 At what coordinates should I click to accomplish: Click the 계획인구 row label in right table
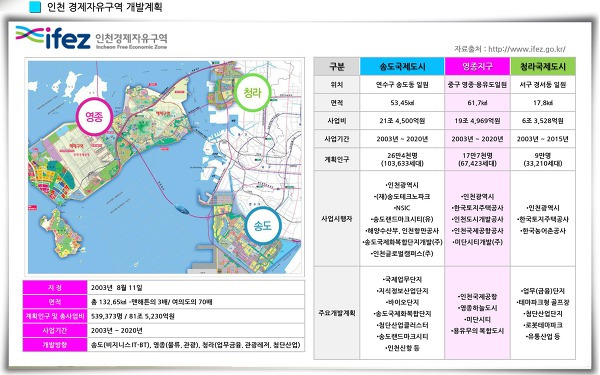tap(337, 159)
